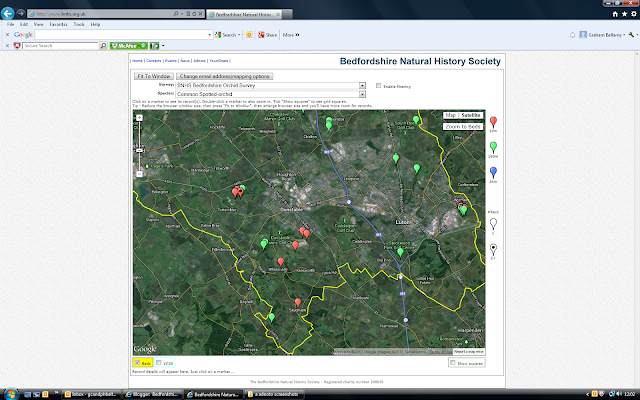Viewport: 640px width, 400px height.
Task: Click the McAfee secure search magnifier icon
Action: pos(103,46)
